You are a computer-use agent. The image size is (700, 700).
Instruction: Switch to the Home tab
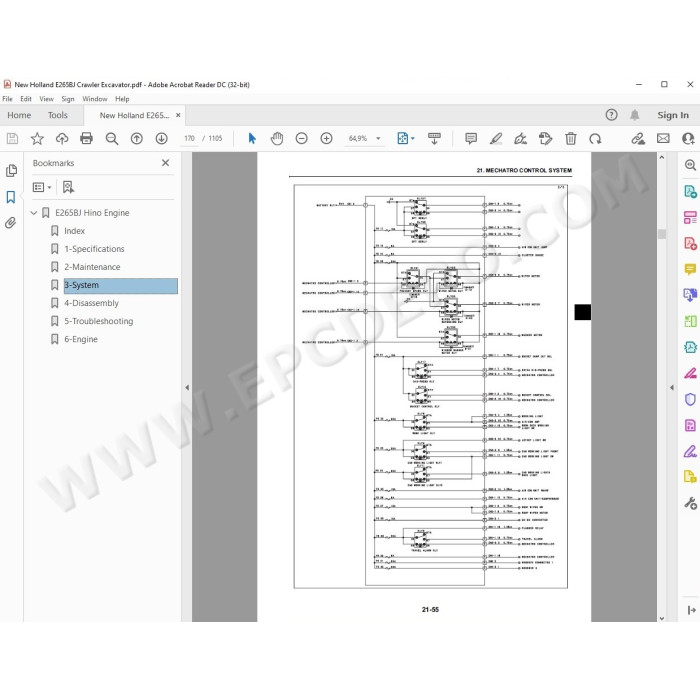[19, 115]
